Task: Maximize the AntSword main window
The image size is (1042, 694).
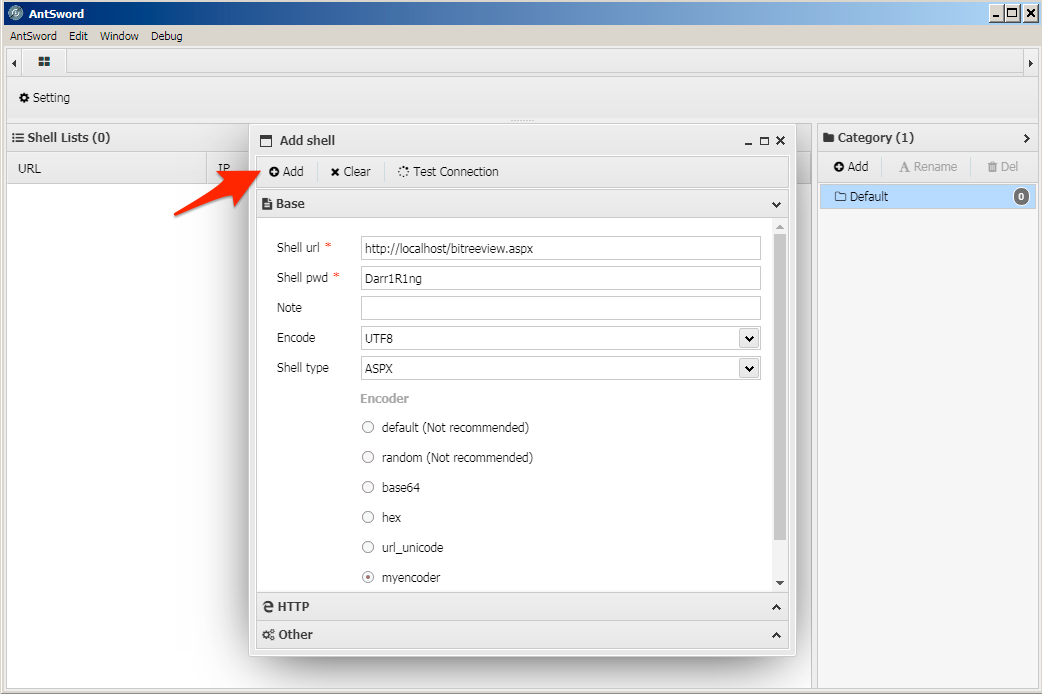Action: click(x=1012, y=13)
